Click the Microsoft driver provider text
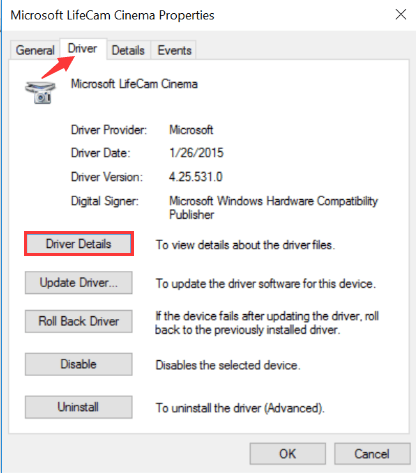 (191, 130)
